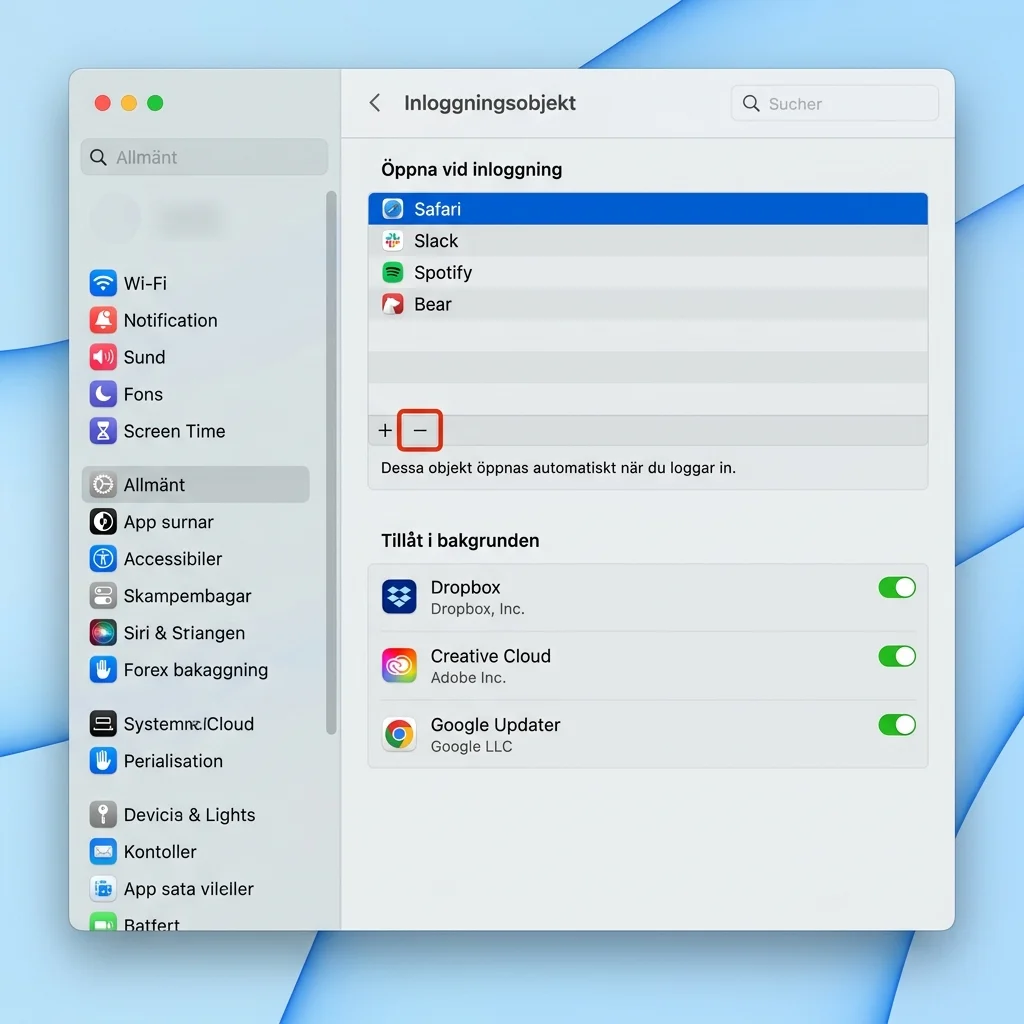
Task: Click the Forex bakaggning hand icon
Action: coord(103,669)
